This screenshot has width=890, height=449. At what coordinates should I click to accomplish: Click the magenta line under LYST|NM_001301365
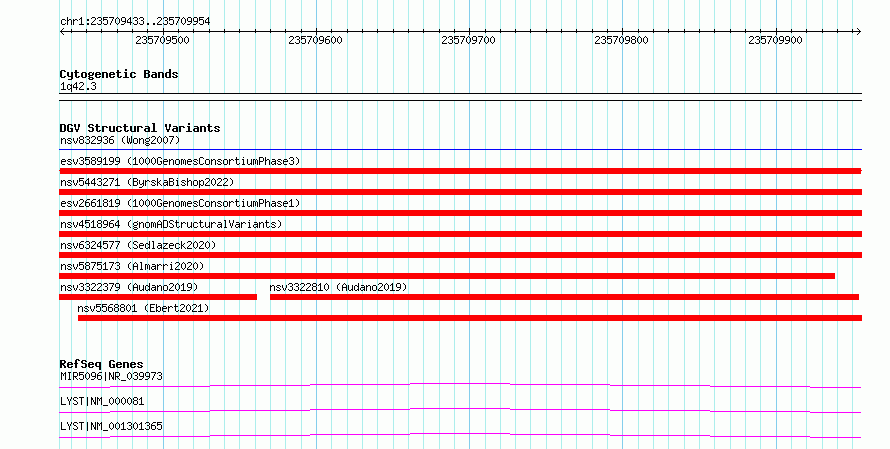(460, 435)
